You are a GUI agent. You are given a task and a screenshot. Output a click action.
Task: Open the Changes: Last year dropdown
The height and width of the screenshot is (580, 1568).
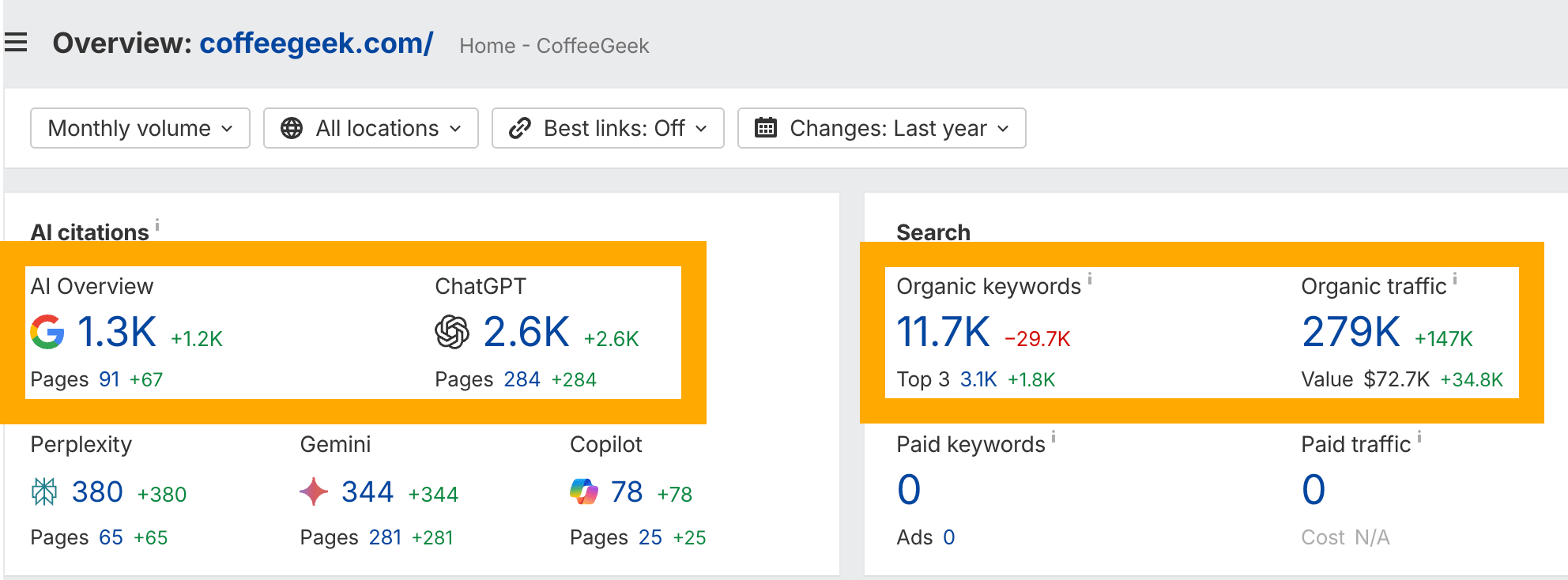(x=881, y=128)
